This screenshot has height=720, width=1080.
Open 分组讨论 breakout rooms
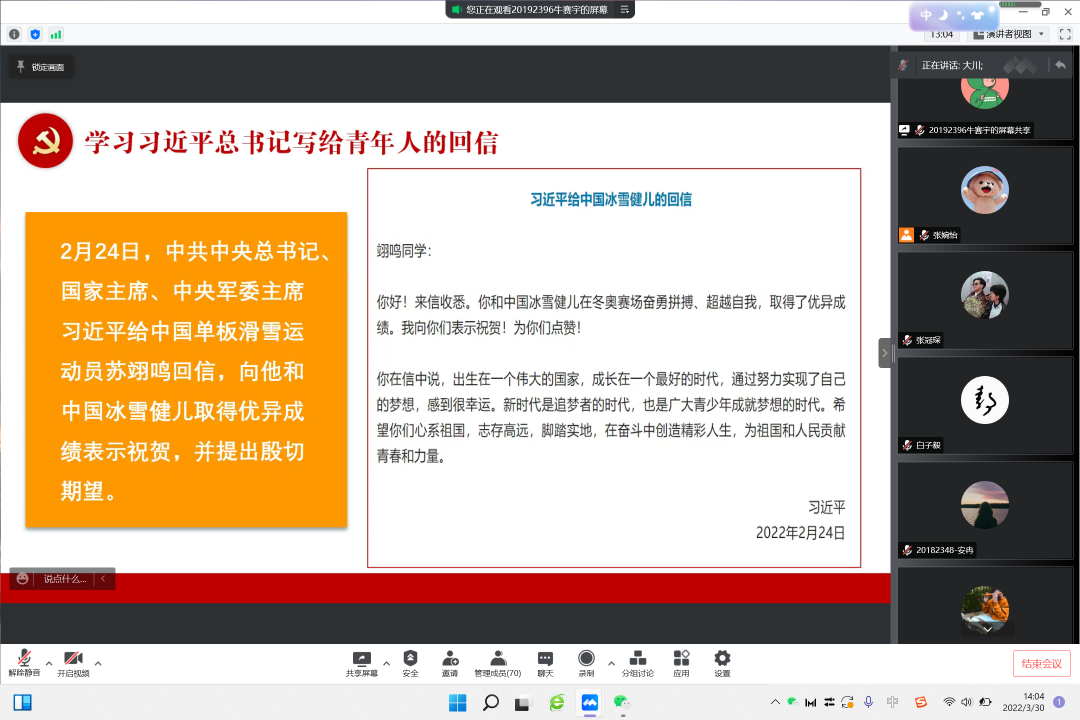pos(638,664)
